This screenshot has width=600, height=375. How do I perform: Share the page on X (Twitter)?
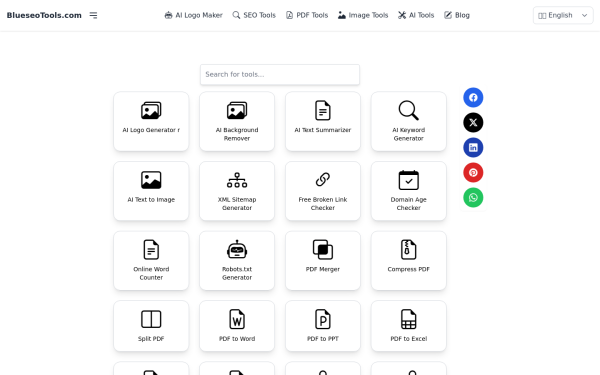coord(473,122)
